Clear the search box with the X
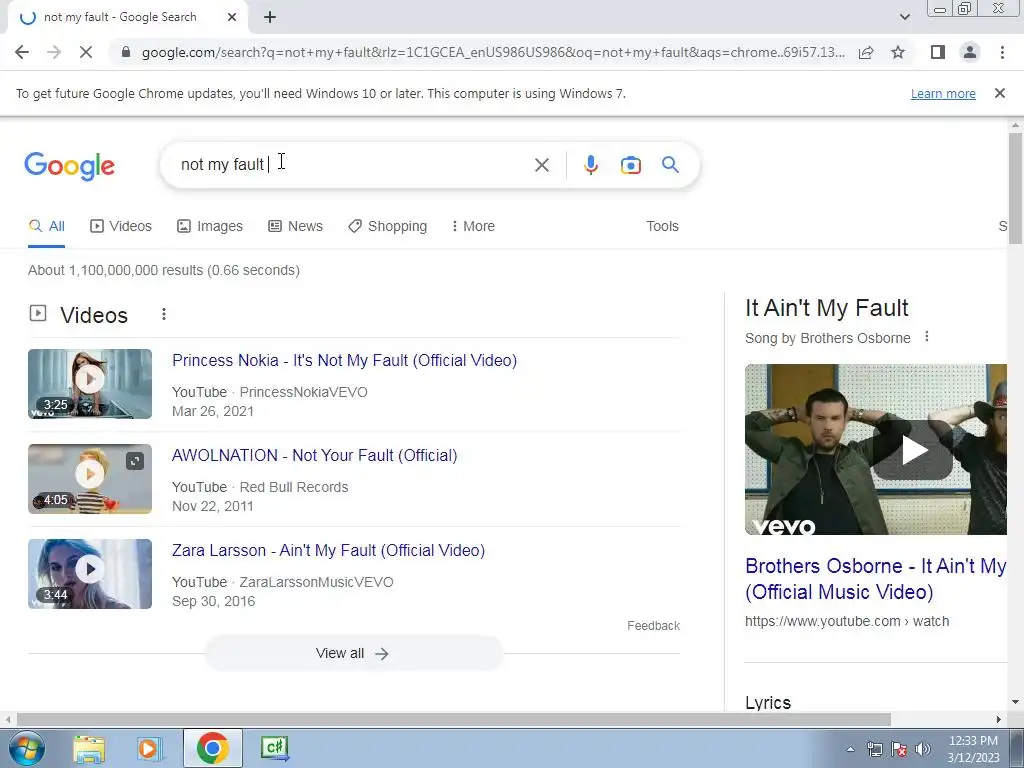The width and height of the screenshot is (1024, 768). 541,165
